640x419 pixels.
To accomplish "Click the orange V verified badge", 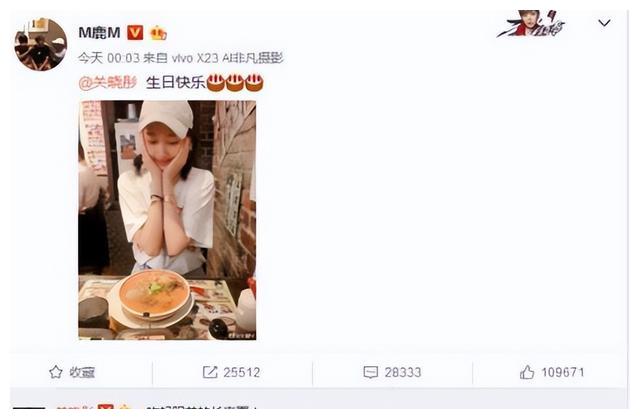I will coord(135,33).
